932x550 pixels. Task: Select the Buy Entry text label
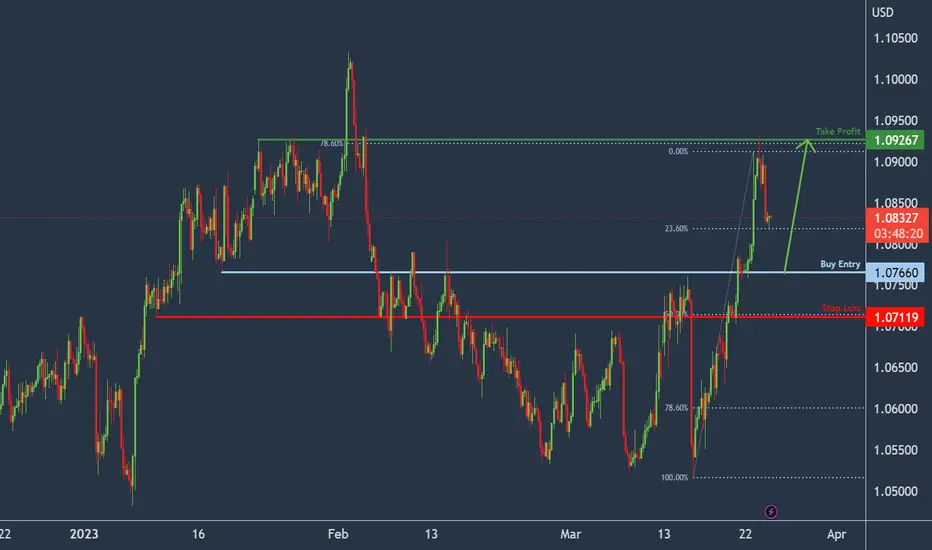coord(840,264)
